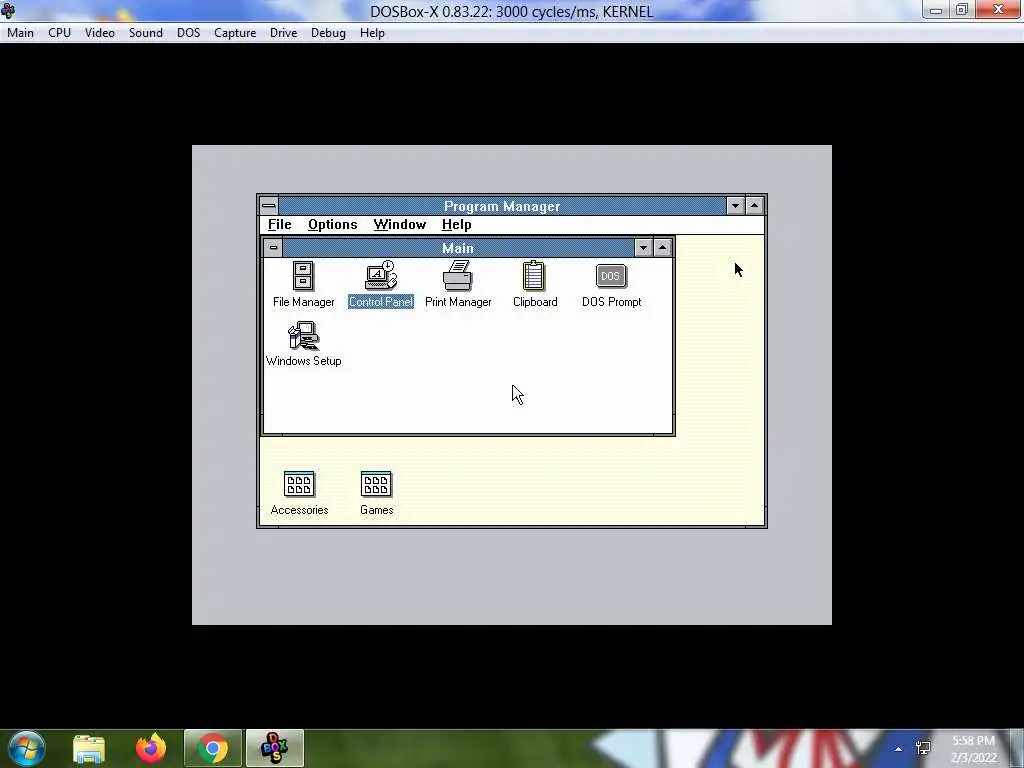Open Windows Explorer from taskbar
The height and width of the screenshot is (768, 1024).
[89, 748]
